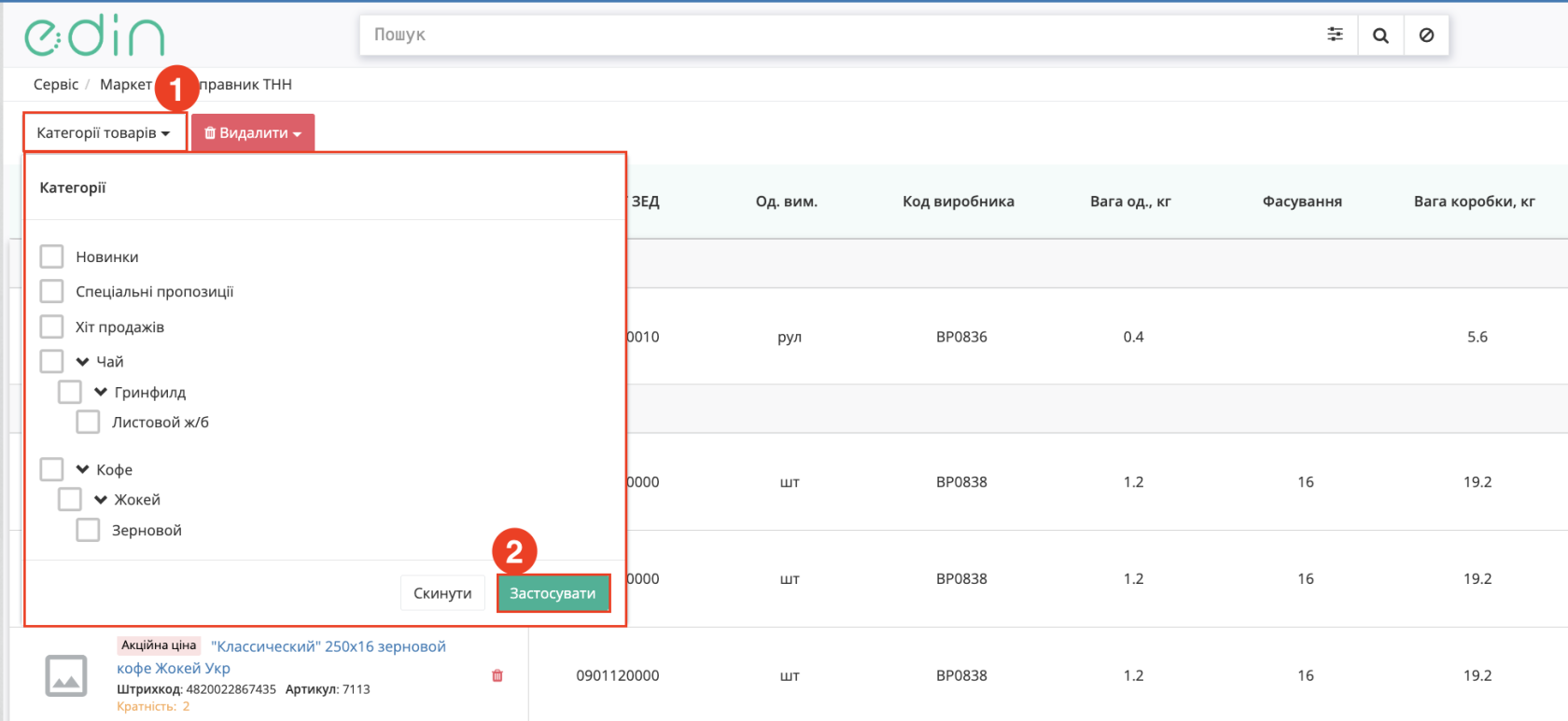Screen dimensions: 1568x721
Task: Click the рул unit cell
Action: (790, 337)
